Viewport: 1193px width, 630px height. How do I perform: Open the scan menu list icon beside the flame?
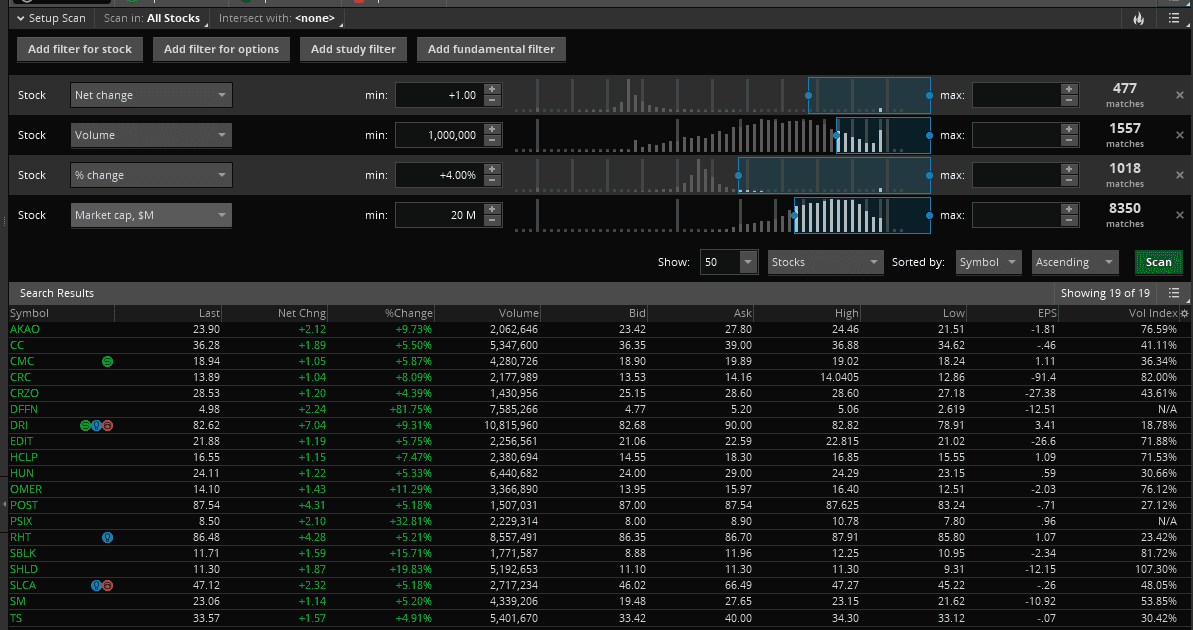click(x=1173, y=18)
